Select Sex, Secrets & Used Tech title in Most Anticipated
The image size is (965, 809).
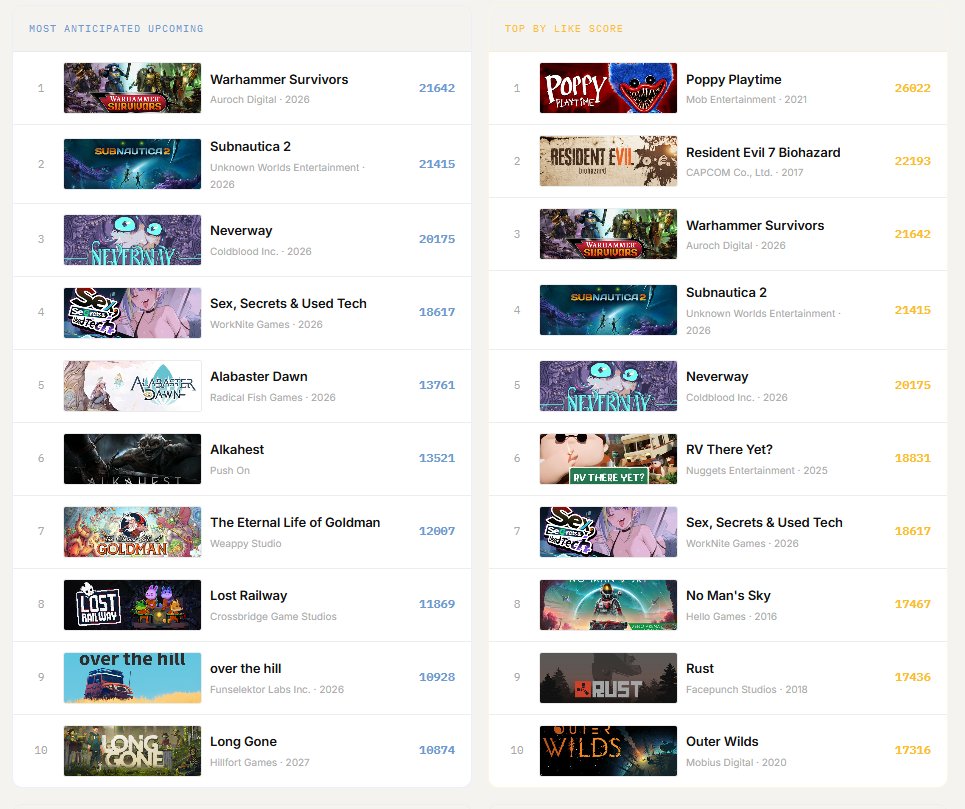pos(288,303)
